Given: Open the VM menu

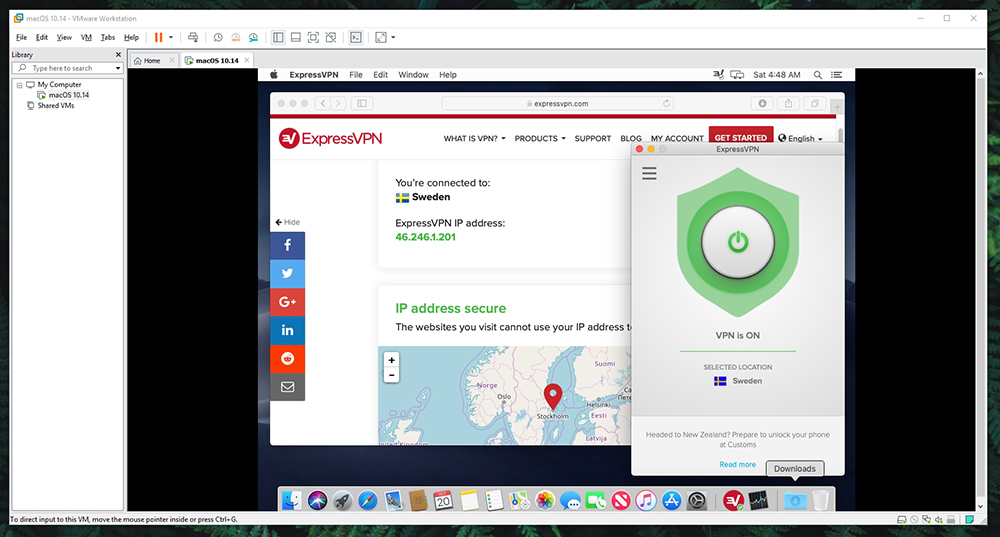Looking at the screenshot, I should point(86,38).
